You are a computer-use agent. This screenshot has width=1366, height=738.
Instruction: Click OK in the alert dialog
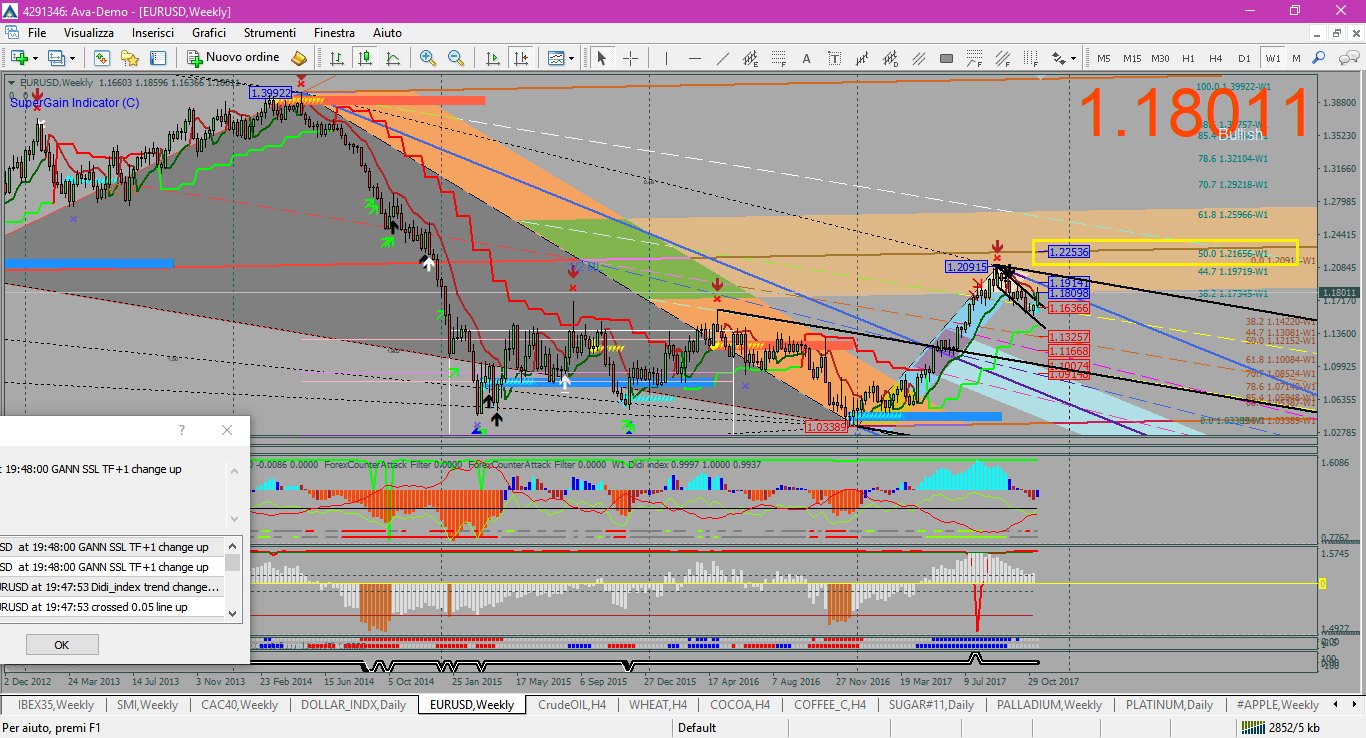pos(61,644)
